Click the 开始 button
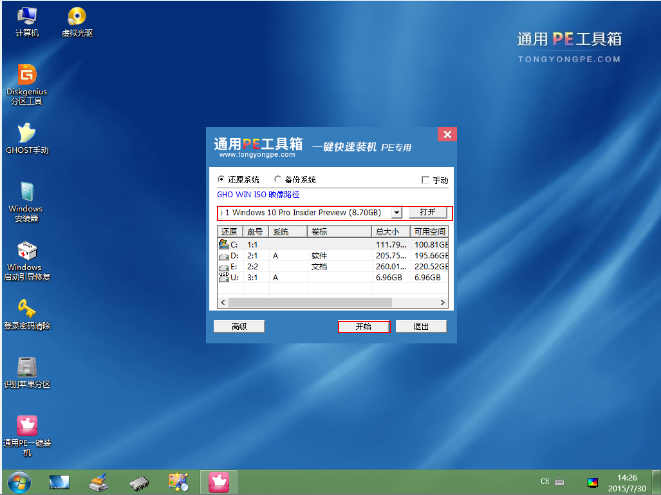Screen dimensions: 661x495 pyautogui.click(x=364, y=327)
